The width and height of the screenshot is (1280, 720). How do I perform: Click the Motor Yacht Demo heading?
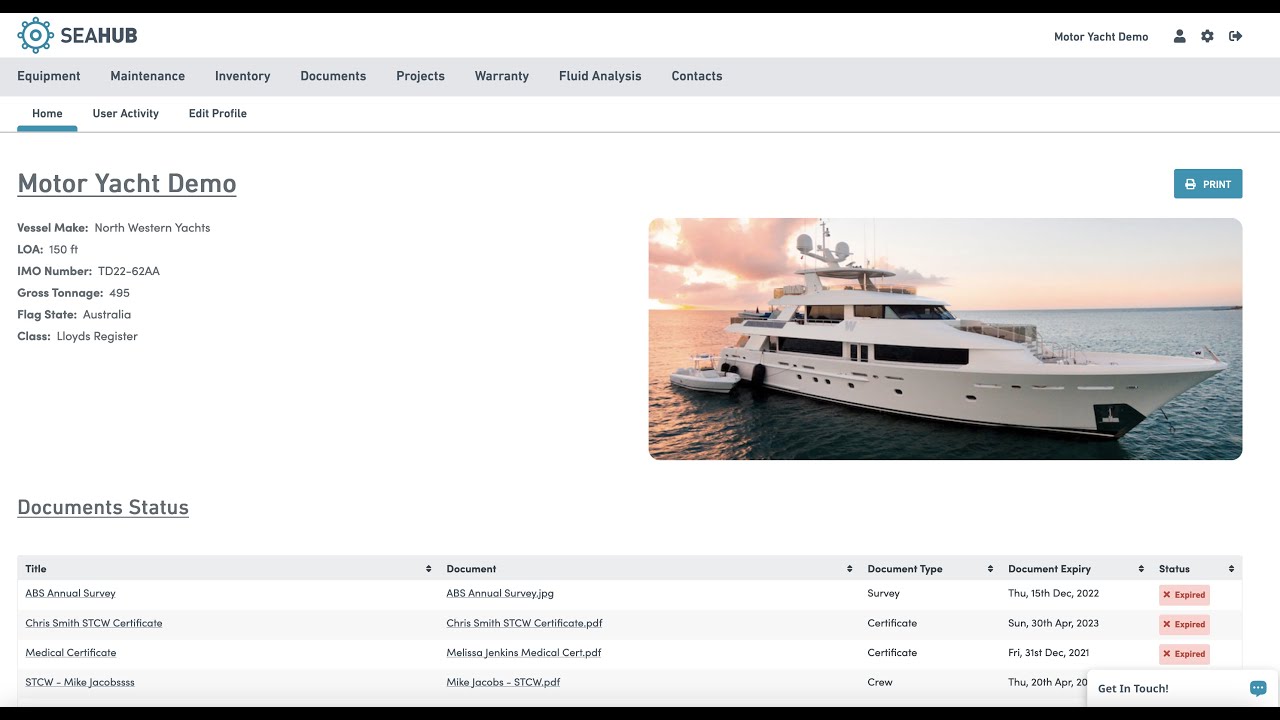pyautogui.click(x=127, y=184)
